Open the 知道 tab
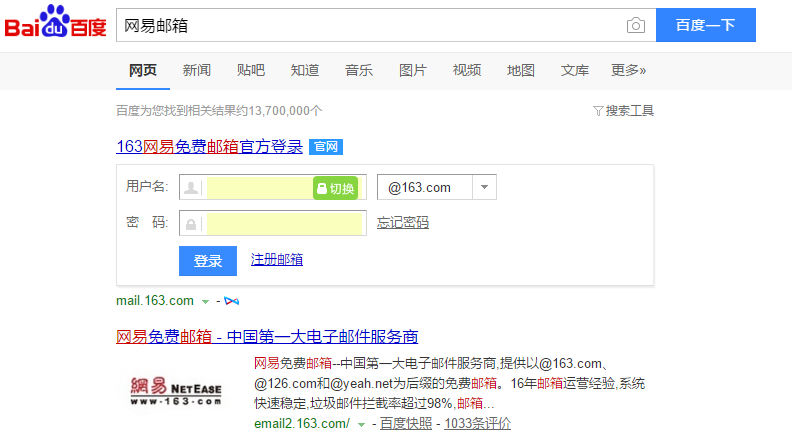Viewport: 792px width, 442px height. pyautogui.click(x=305, y=70)
